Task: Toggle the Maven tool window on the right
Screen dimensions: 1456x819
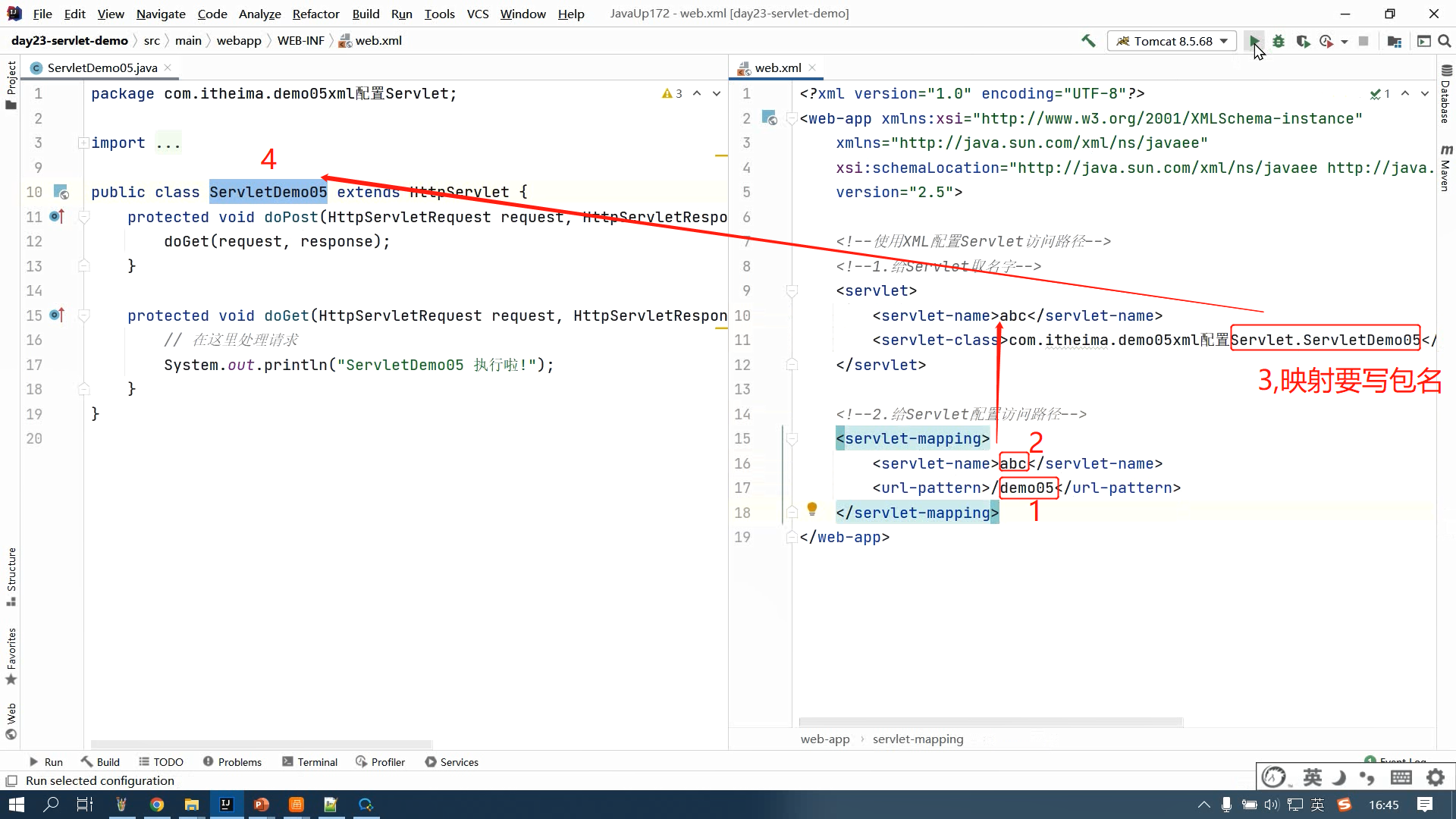Action: pos(1445,168)
